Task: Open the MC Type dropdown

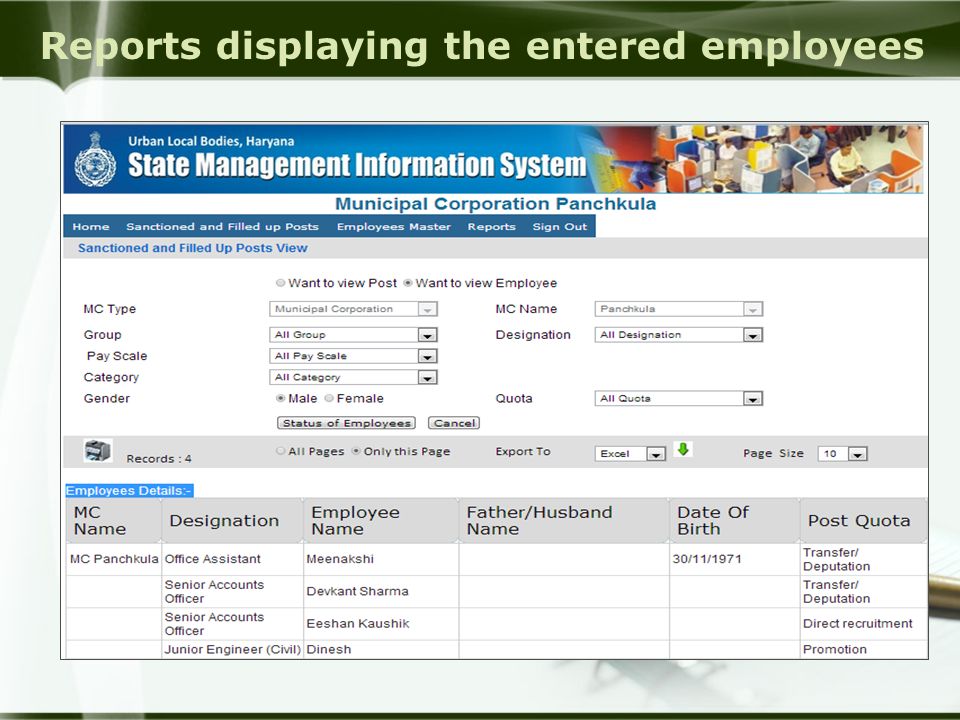Action: (x=353, y=309)
